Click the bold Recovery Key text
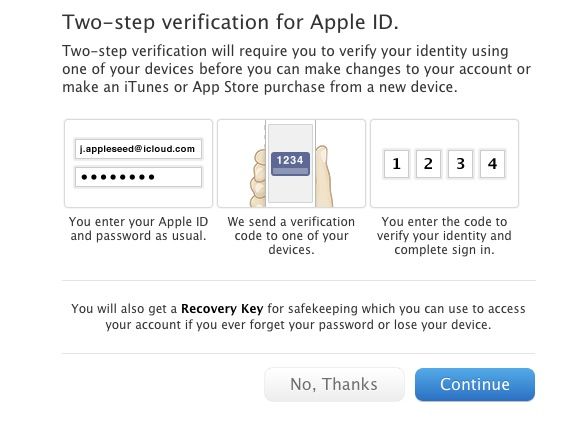The image size is (587, 434). [222, 309]
